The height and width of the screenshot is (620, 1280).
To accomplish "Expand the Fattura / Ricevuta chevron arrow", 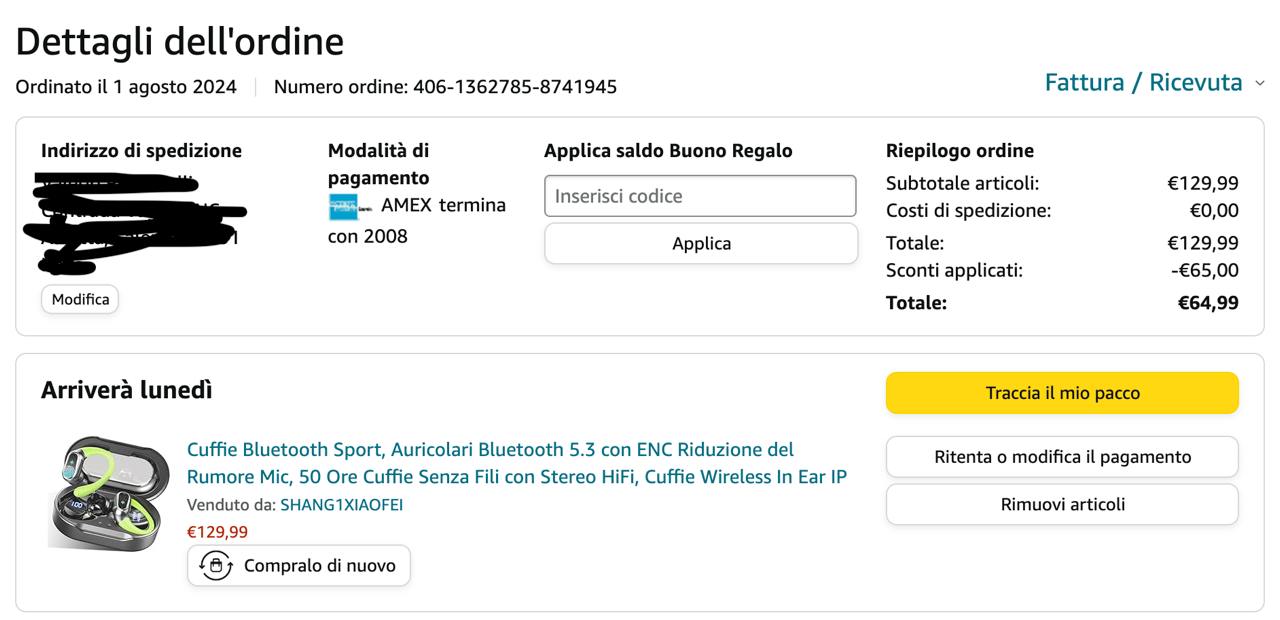I will pos(1260,83).
